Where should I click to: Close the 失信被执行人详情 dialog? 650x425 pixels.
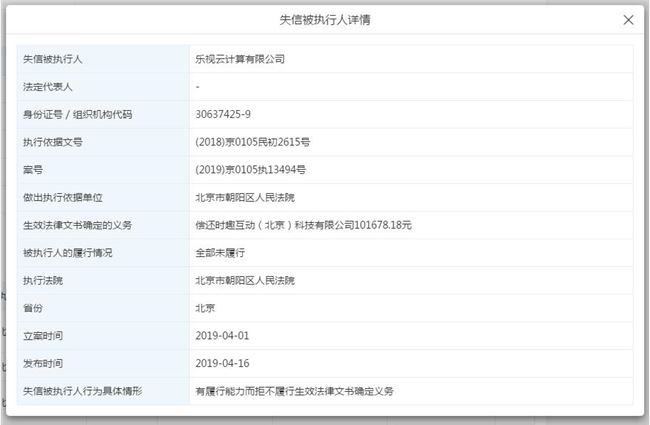[628, 19]
